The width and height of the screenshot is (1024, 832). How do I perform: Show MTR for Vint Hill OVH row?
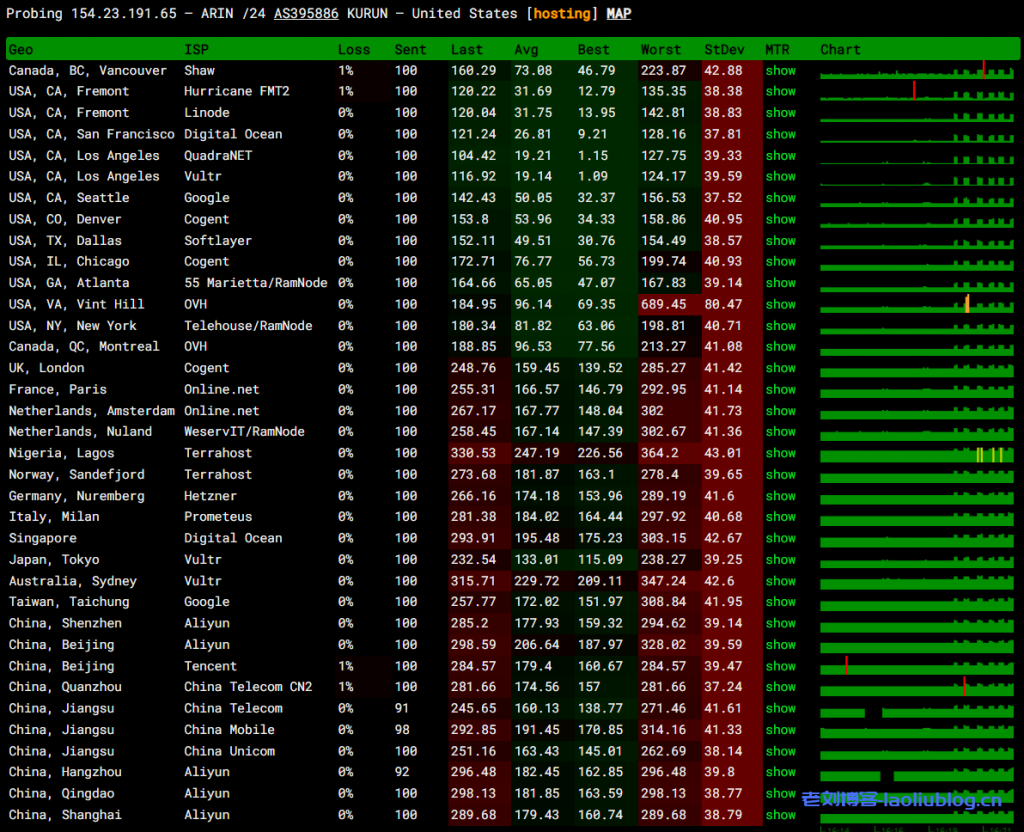(781, 304)
